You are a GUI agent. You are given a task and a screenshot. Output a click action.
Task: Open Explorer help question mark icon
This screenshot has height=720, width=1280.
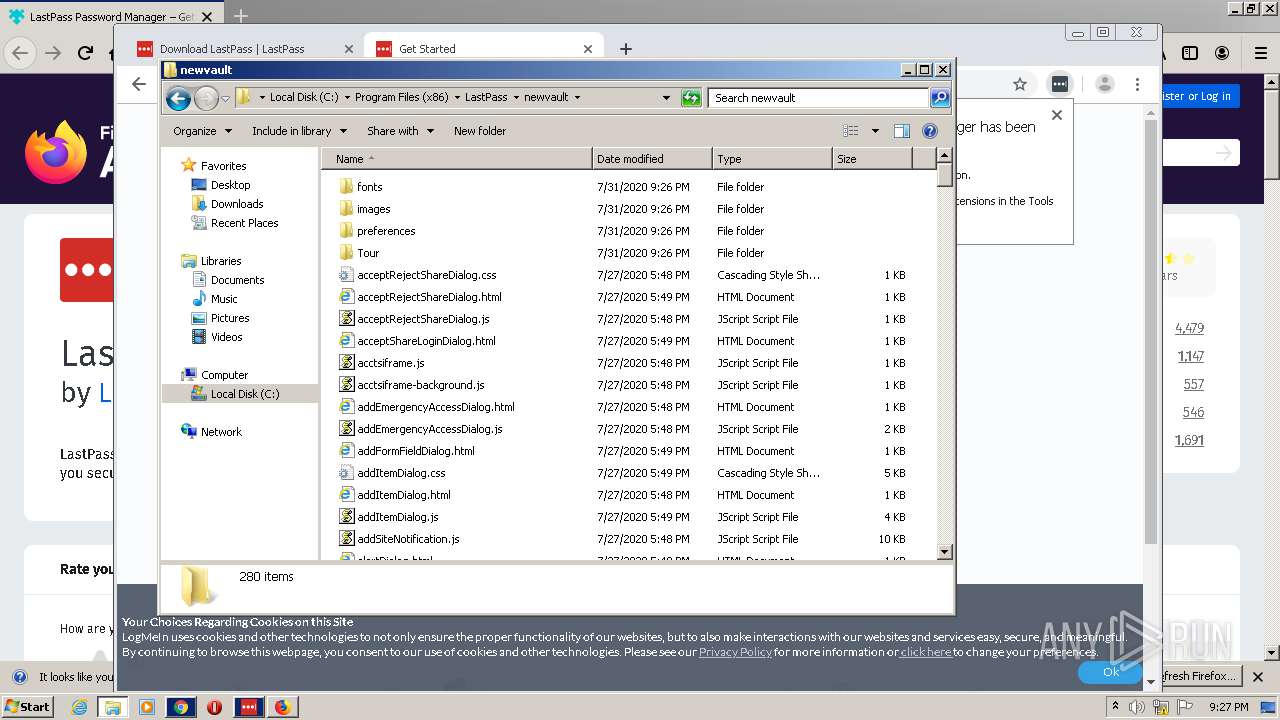(x=929, y=131)
